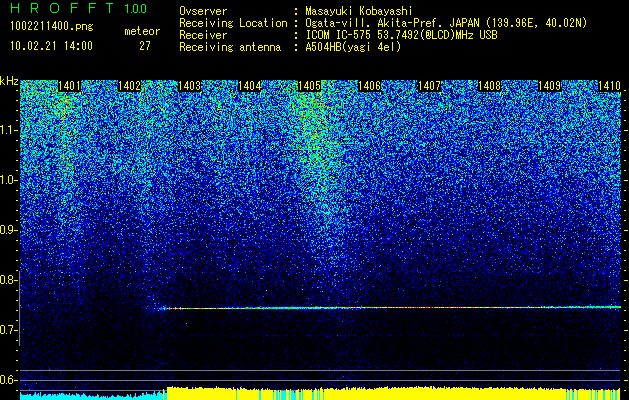Select the A504HB(yagi 4el) antenna text
The width and height of the screenshot is (629, 400).
(x=353, y=47)
